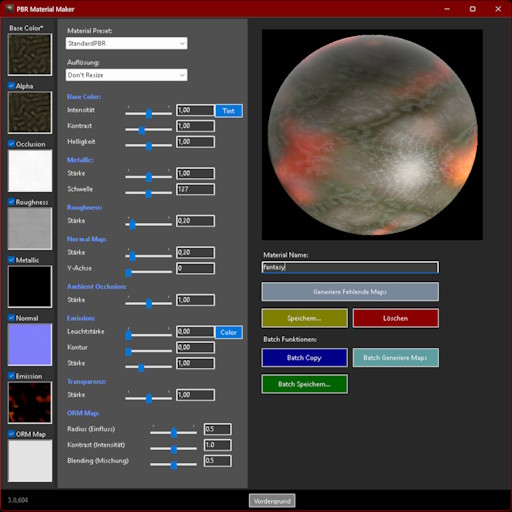Click the ORM Map thumbnail
The height and width of the screenshot is (512, 512).
point(30,460)
